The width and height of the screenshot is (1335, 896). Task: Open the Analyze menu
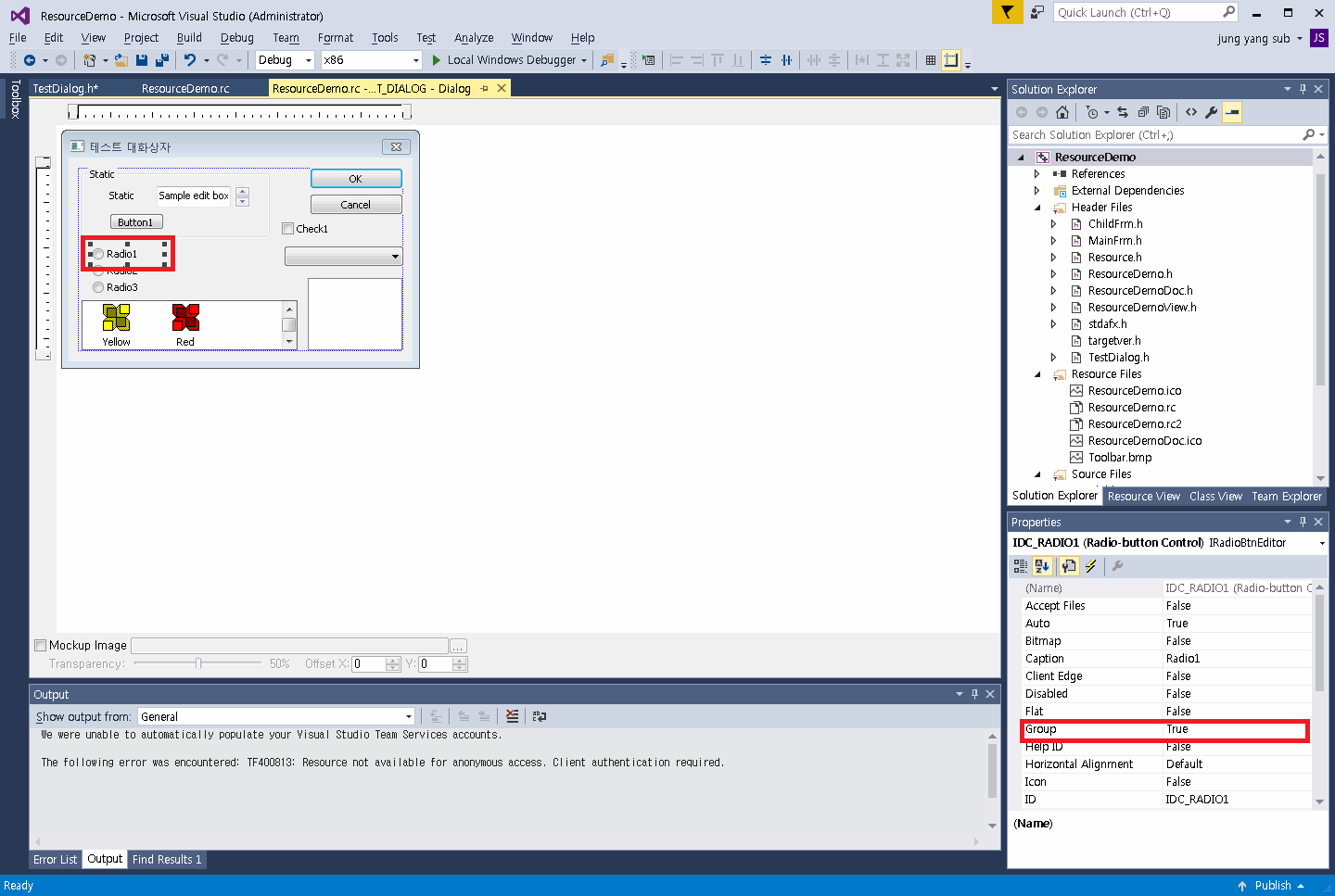point(474,38)
